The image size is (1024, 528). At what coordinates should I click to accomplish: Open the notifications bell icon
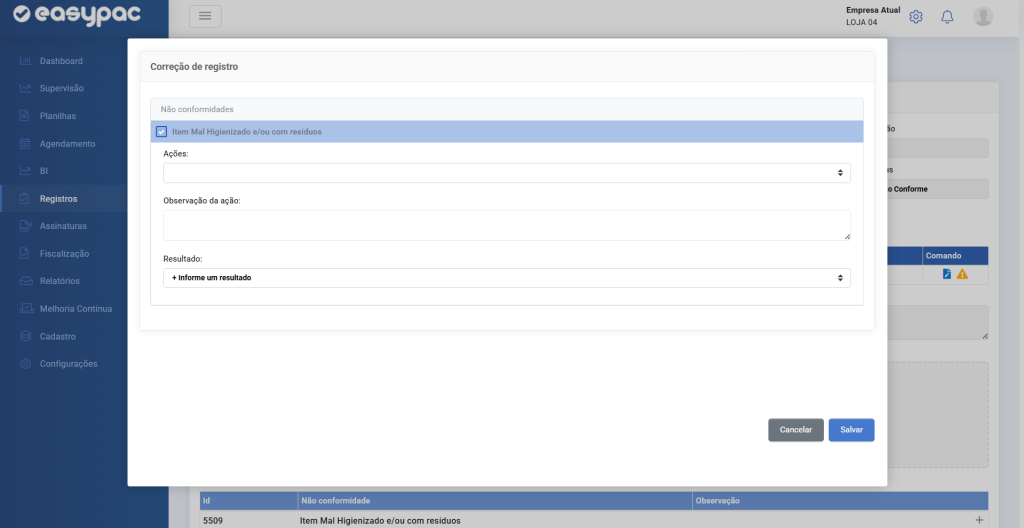pyautogui.click(x=947, y=17)
